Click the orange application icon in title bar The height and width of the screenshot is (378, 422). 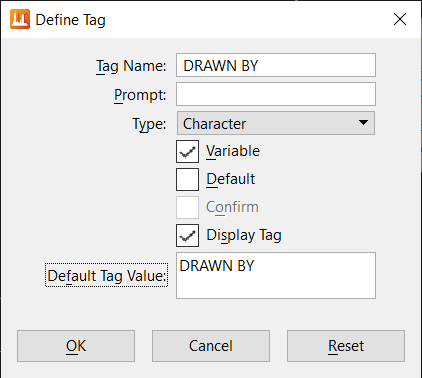pos(20,19)
